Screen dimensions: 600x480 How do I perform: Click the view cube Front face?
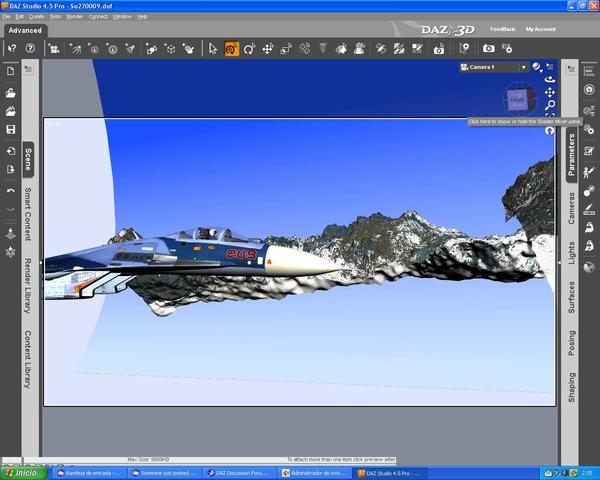(x=517, y=100)
